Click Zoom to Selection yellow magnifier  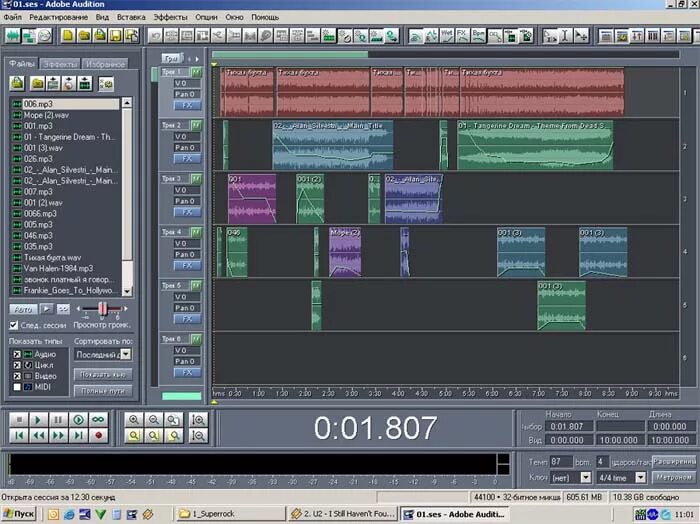pos(133,436)
